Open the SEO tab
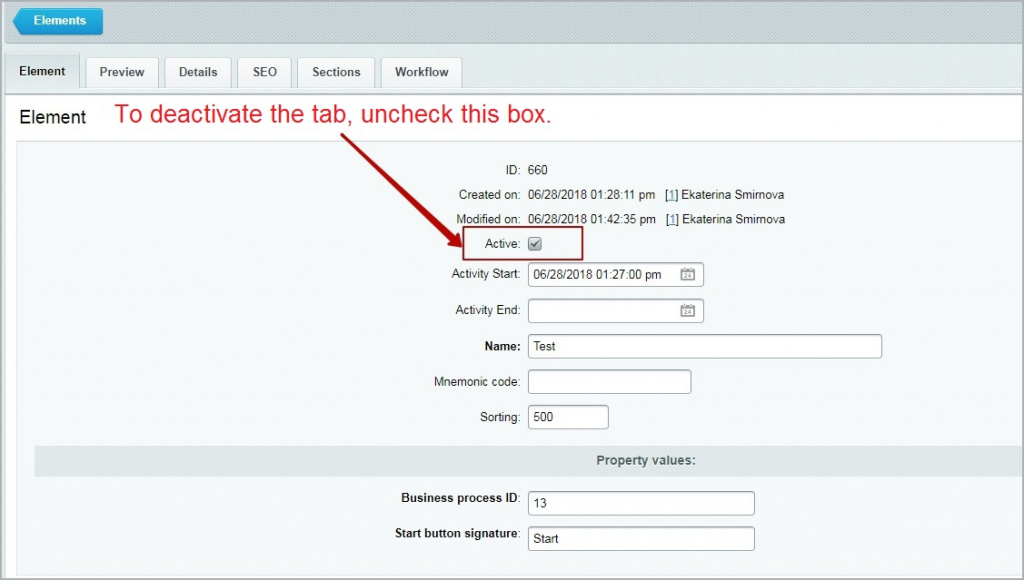This screenshot has height=580, width=1024. click(264, 72)
